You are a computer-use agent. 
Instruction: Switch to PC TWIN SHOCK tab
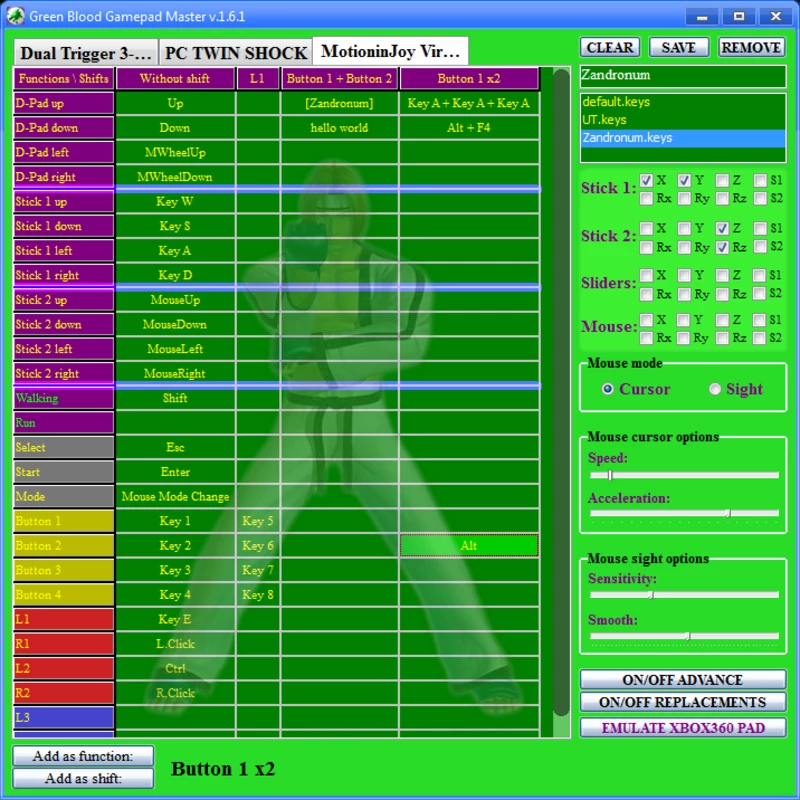tap(235, 53)
